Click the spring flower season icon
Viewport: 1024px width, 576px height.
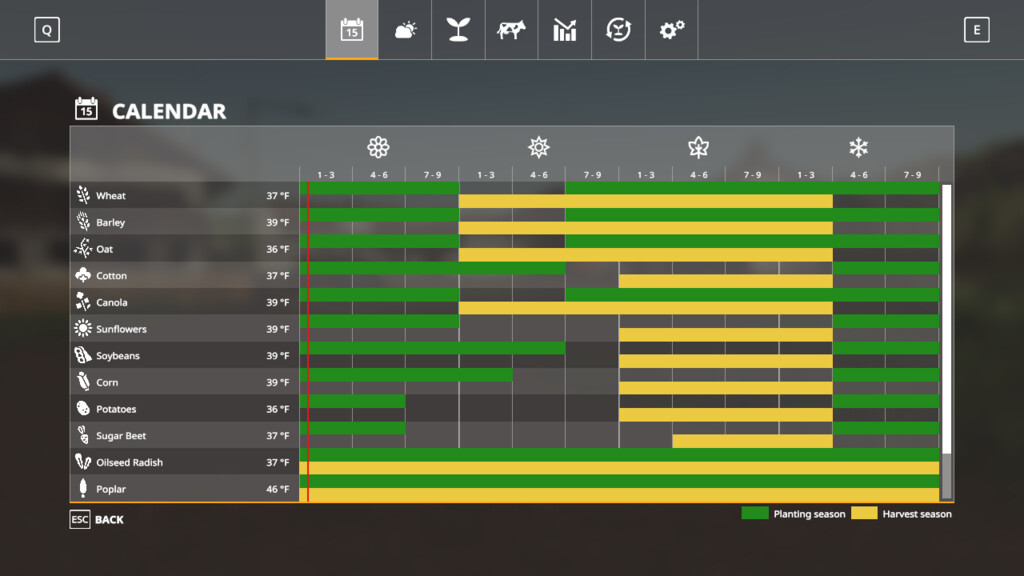click(378, 147)
